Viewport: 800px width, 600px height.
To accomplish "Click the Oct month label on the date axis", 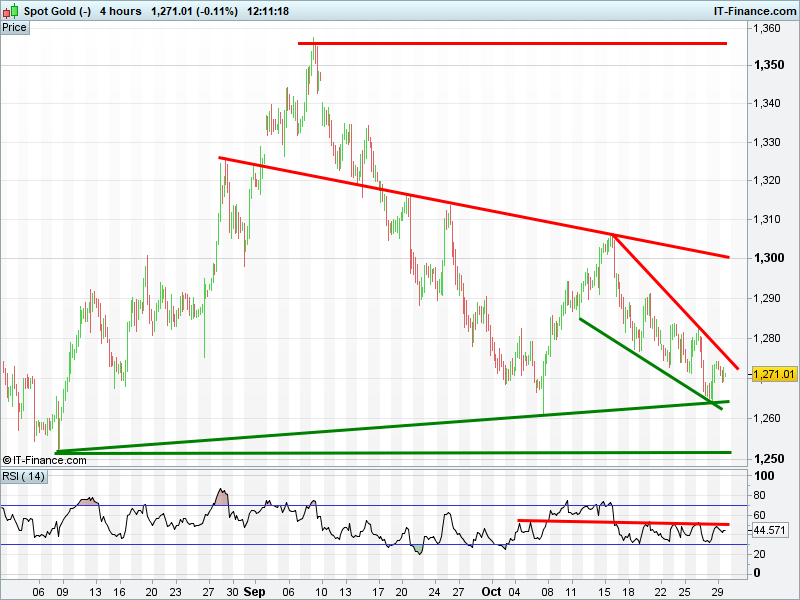I will tap(492, 592).
